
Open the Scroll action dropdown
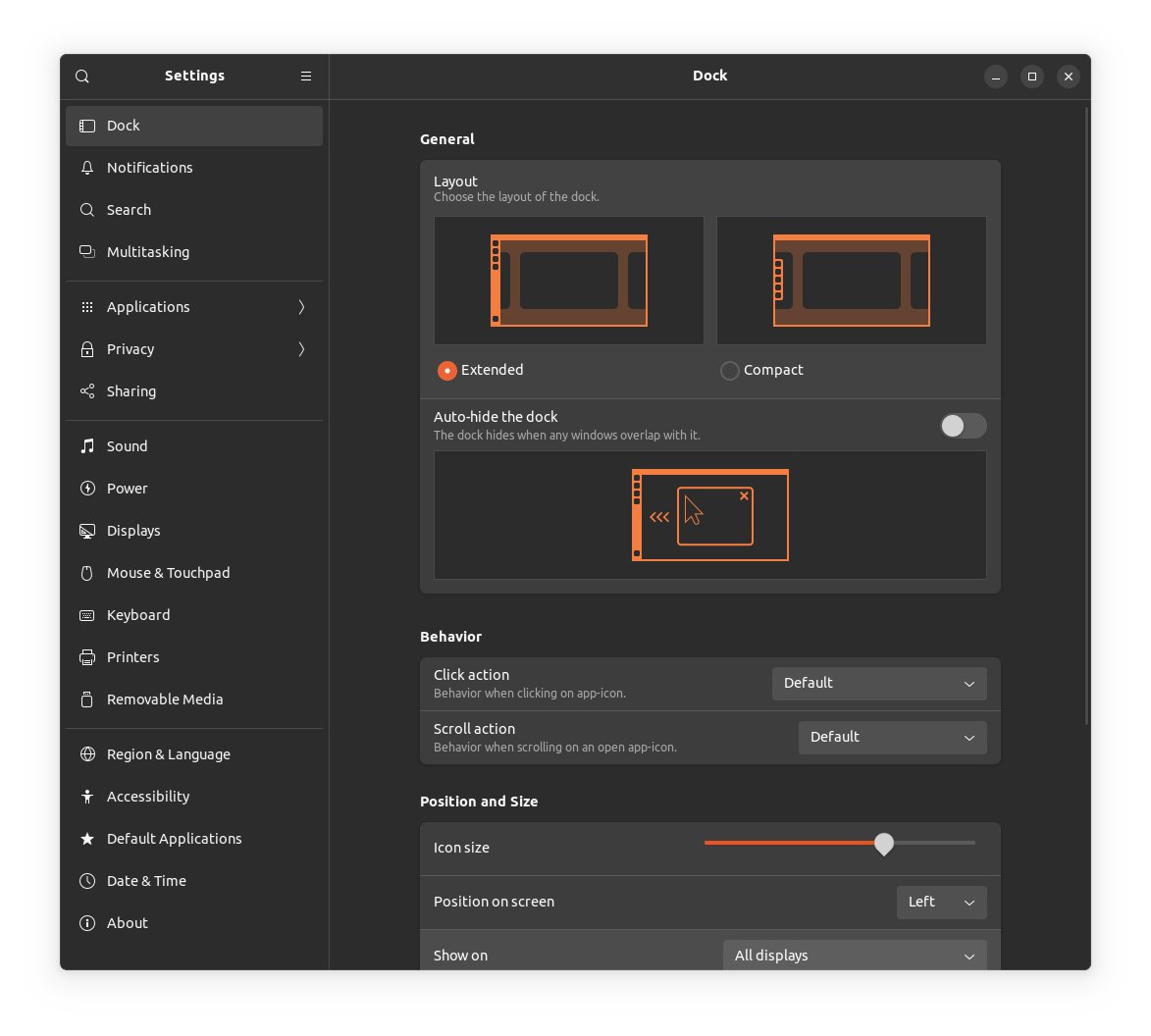pos(891,737)
